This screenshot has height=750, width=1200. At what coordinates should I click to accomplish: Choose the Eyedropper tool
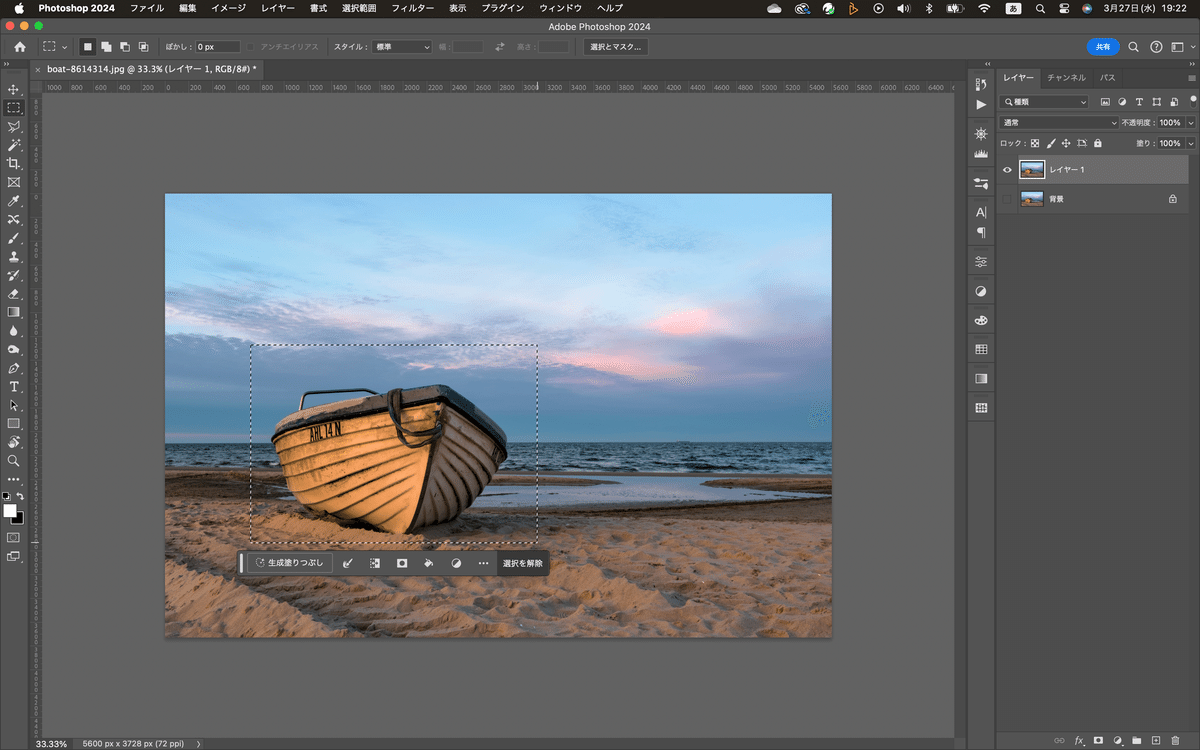(14, 201)
